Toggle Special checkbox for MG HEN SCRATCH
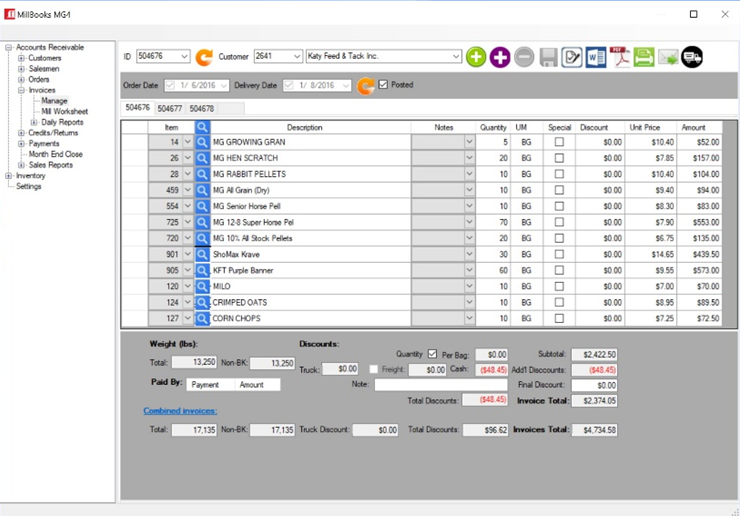The height and width of the screenshot is (516, 740). click(x=559, y=158)
